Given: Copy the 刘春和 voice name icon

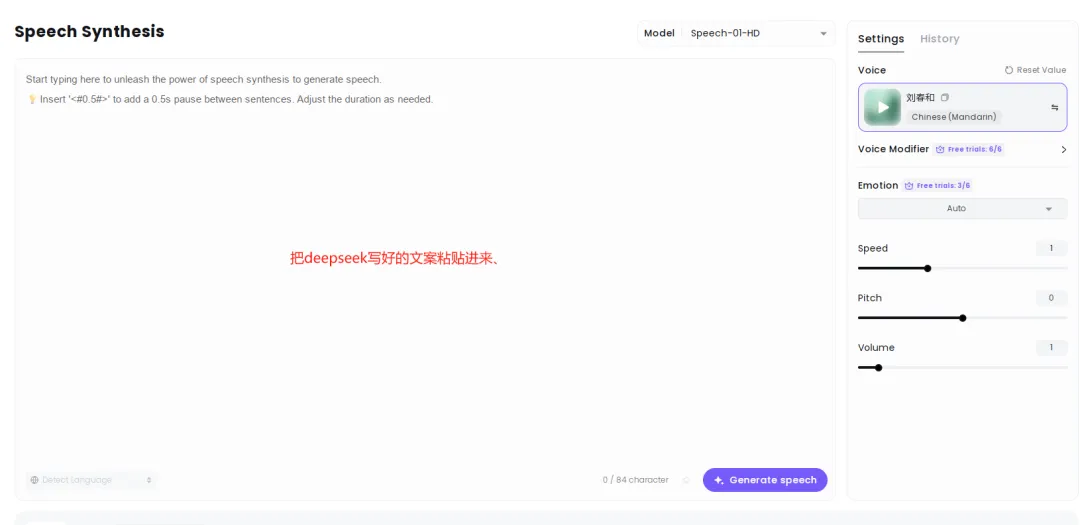Looking at the screenshot, I should (x=945, y=98).
